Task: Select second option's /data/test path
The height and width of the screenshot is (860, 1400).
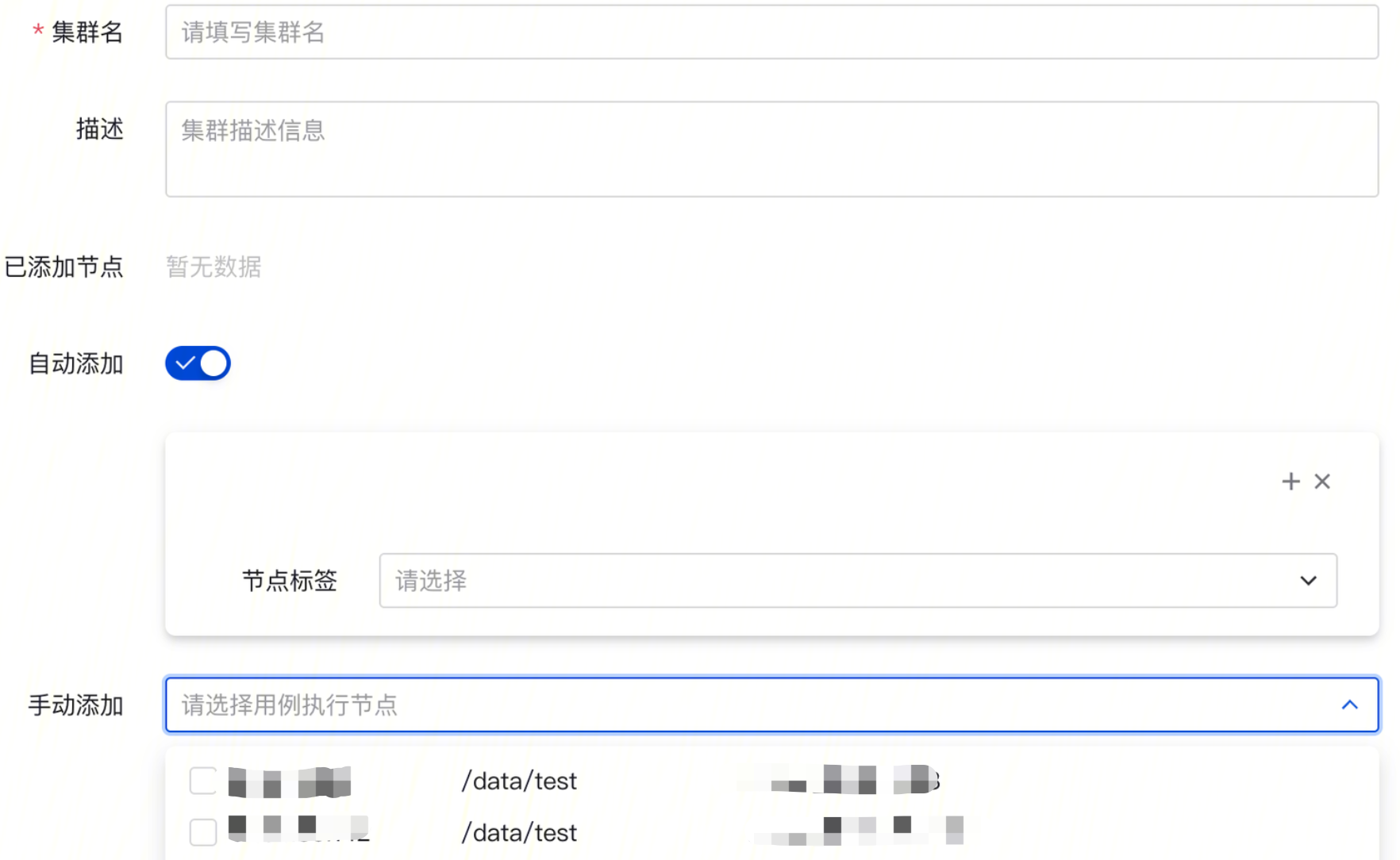Action: [520, 833]
